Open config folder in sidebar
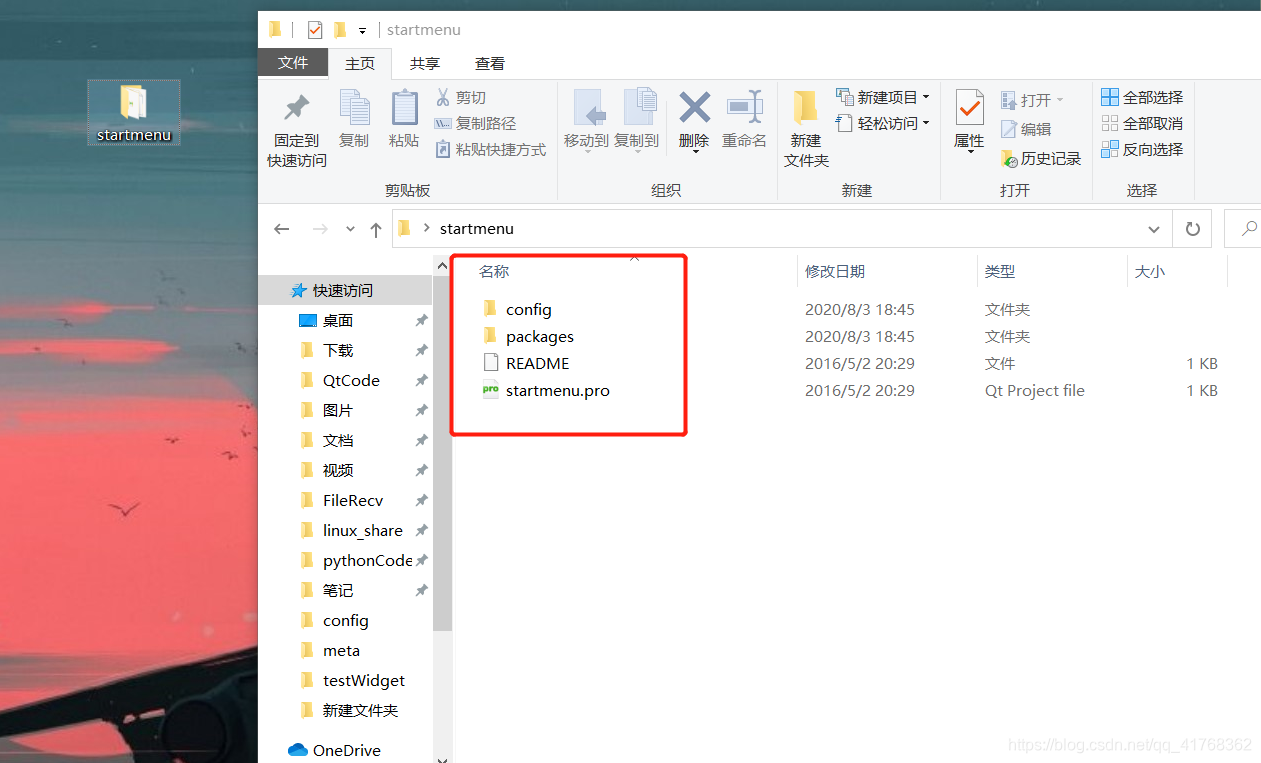Viewport: 1261px width, 763px height. (346, 620)
